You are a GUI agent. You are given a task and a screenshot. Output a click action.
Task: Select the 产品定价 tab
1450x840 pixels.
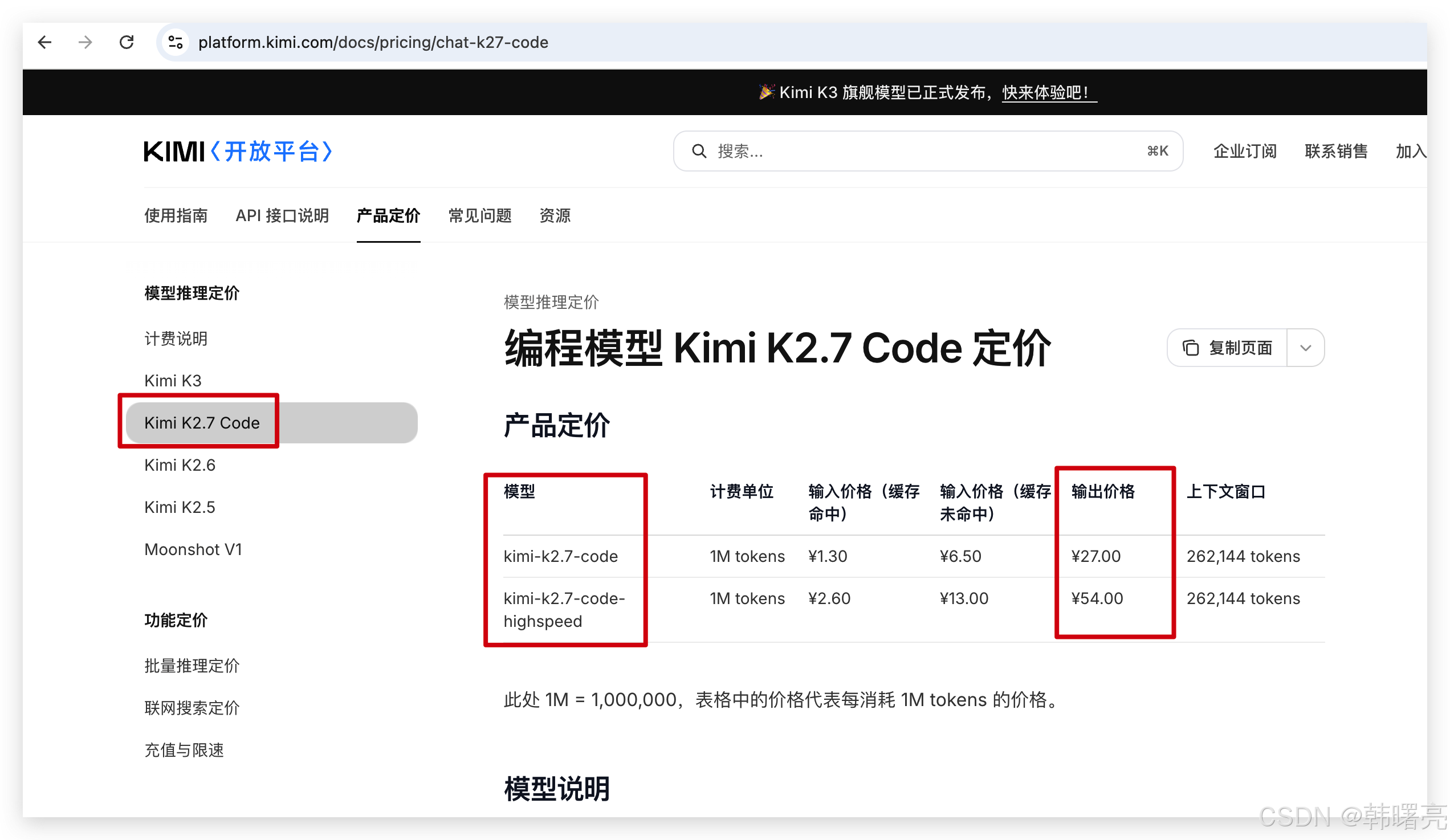tap(388, 216)
